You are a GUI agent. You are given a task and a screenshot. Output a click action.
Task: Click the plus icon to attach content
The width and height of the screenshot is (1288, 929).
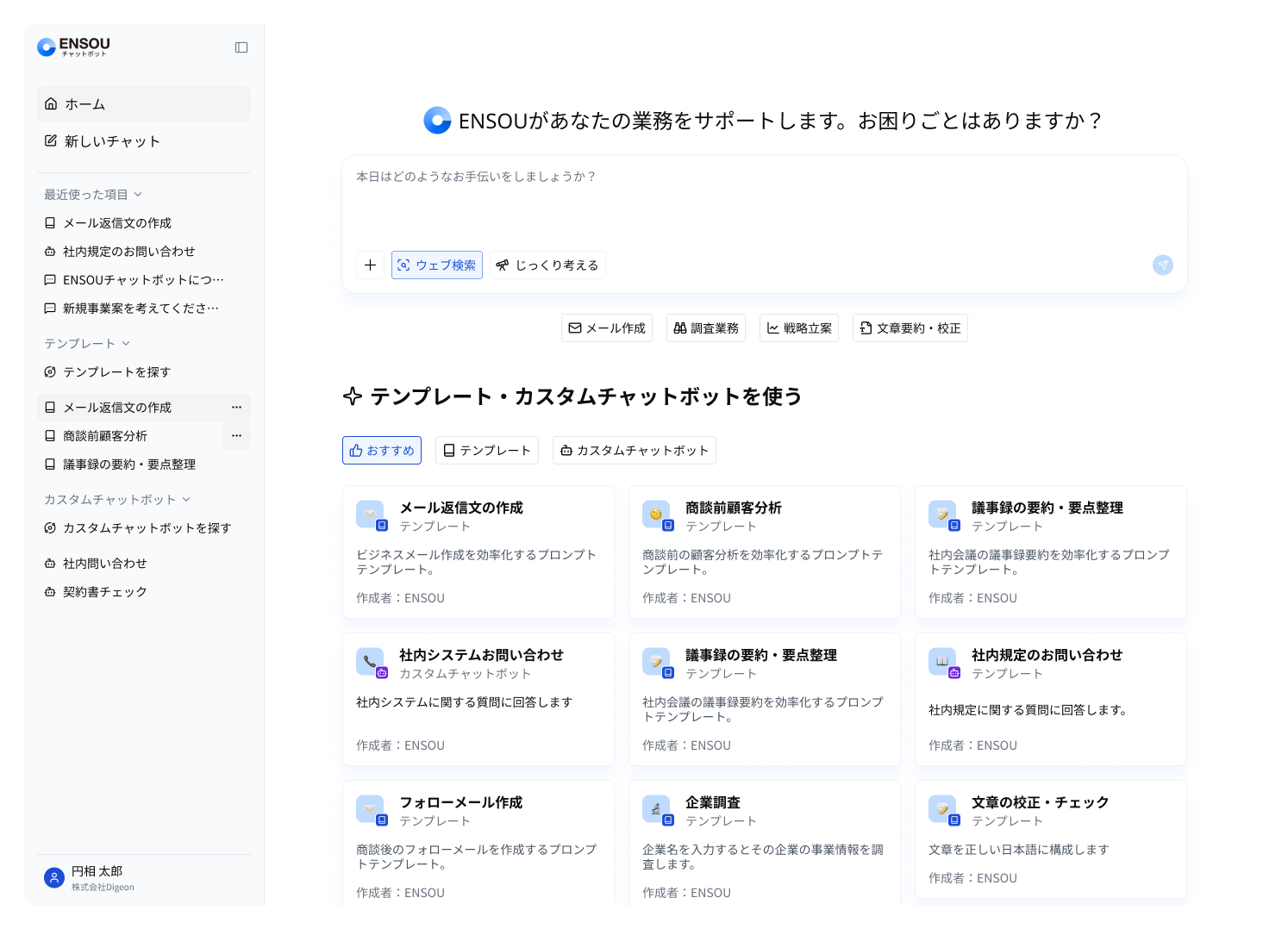[371, 265]
